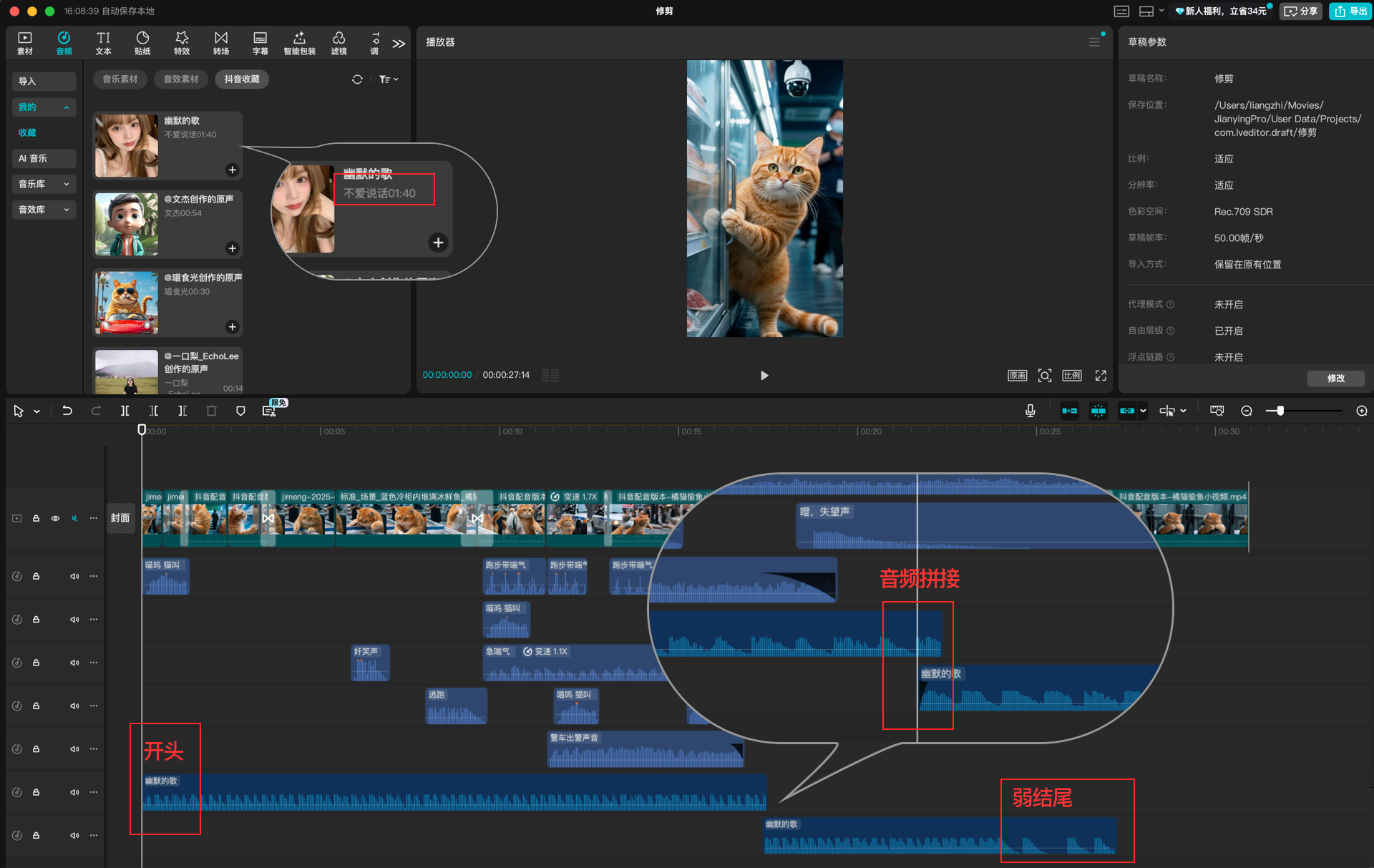Open the 转场 transitions panel

pyautogui.click(x=221, y=43)
